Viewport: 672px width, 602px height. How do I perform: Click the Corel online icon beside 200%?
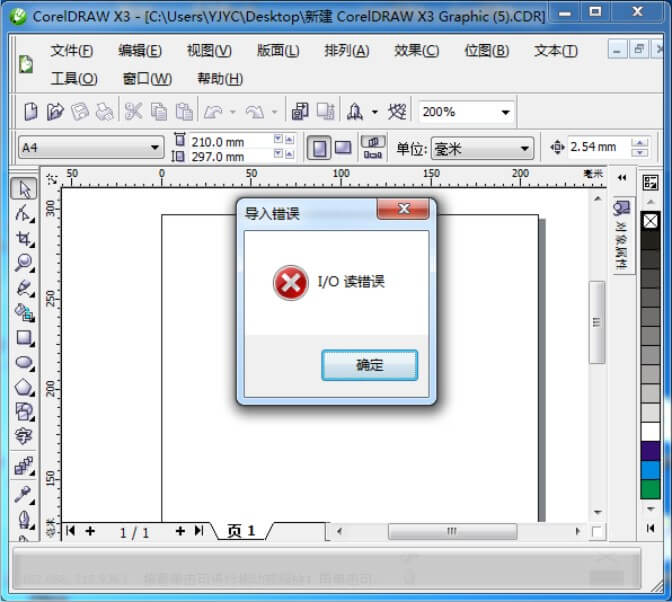tap(397, 112)
